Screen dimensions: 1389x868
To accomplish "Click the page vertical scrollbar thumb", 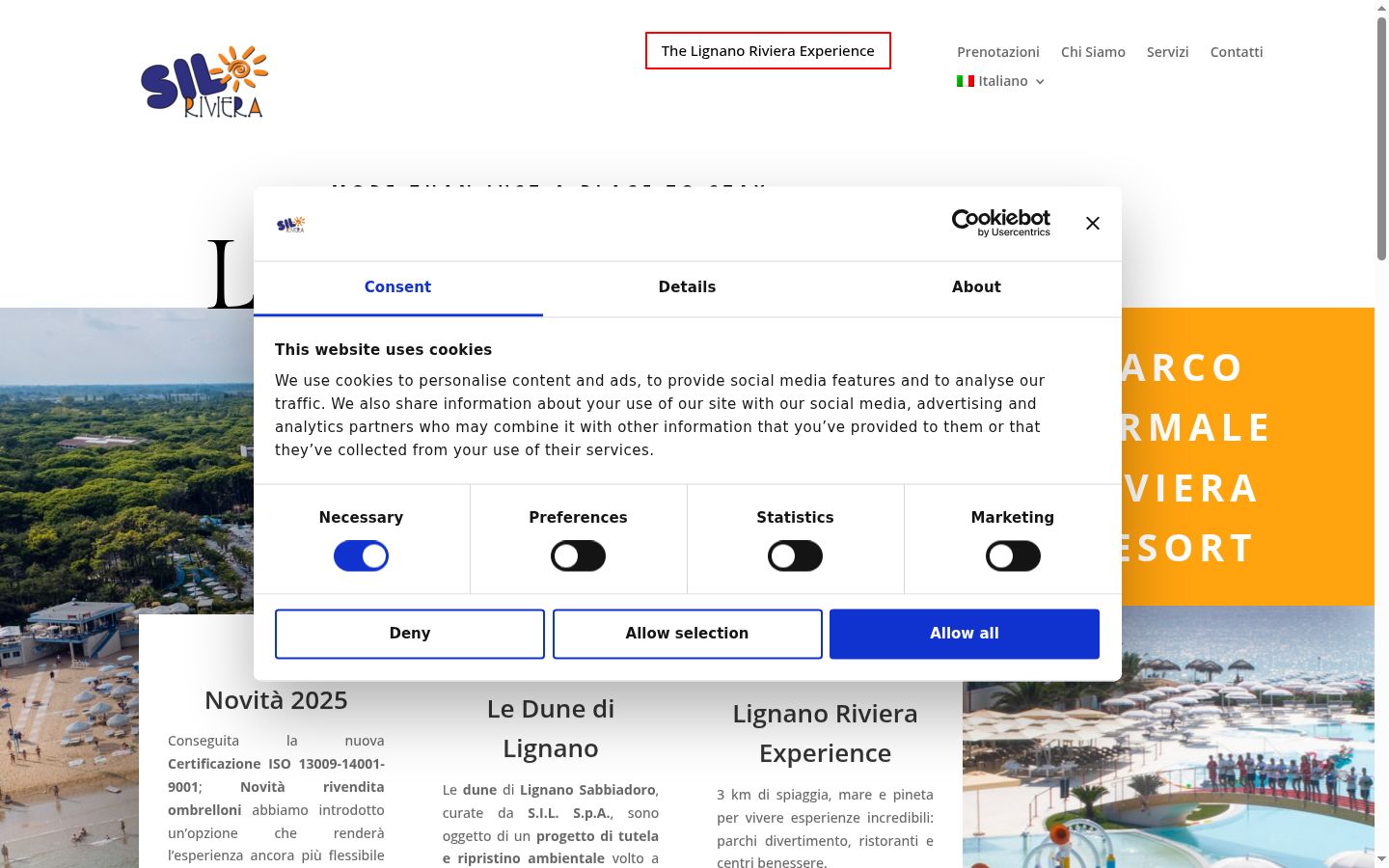I will click(1381, 137).
